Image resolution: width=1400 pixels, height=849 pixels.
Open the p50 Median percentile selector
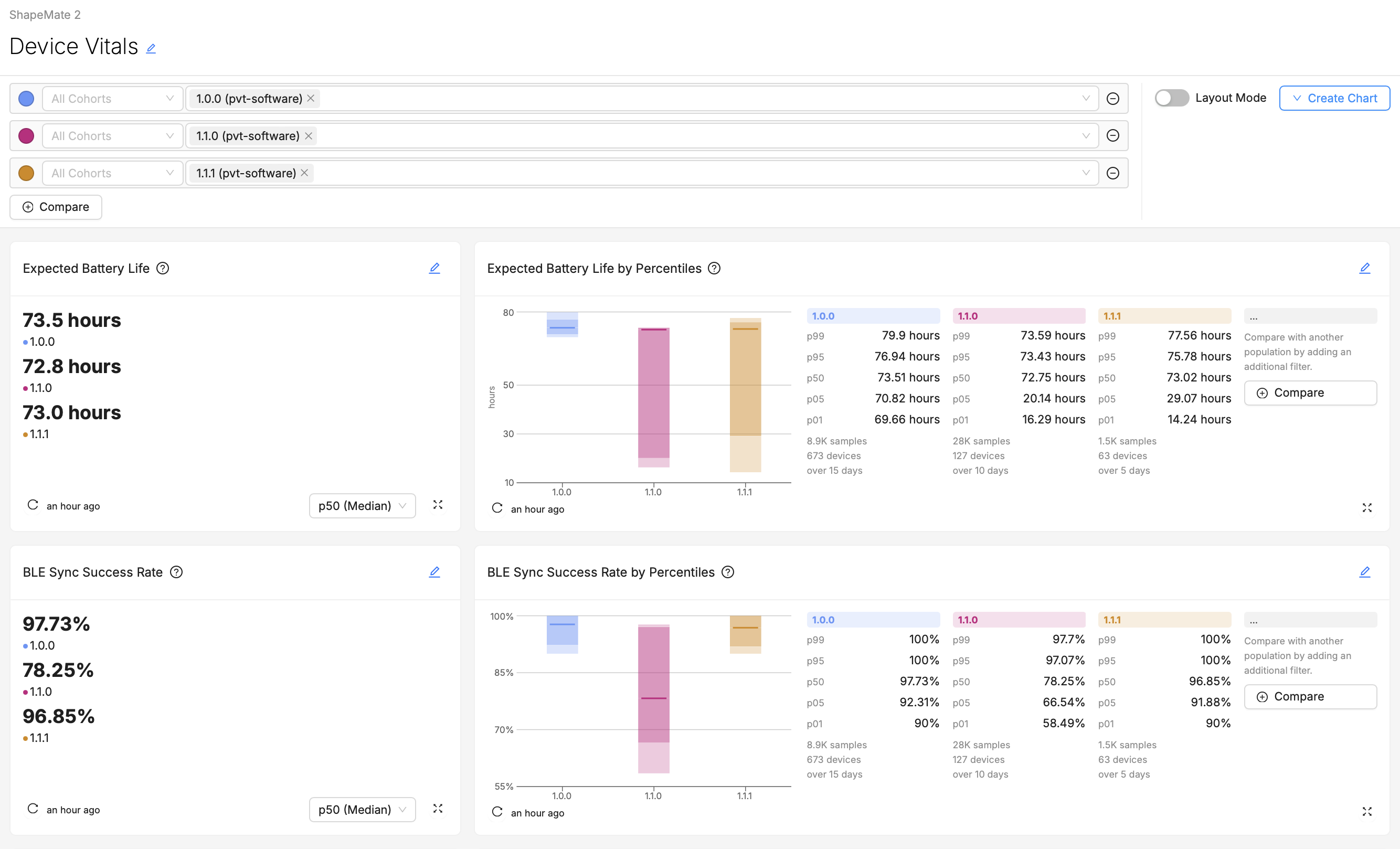tap(362, 505)
